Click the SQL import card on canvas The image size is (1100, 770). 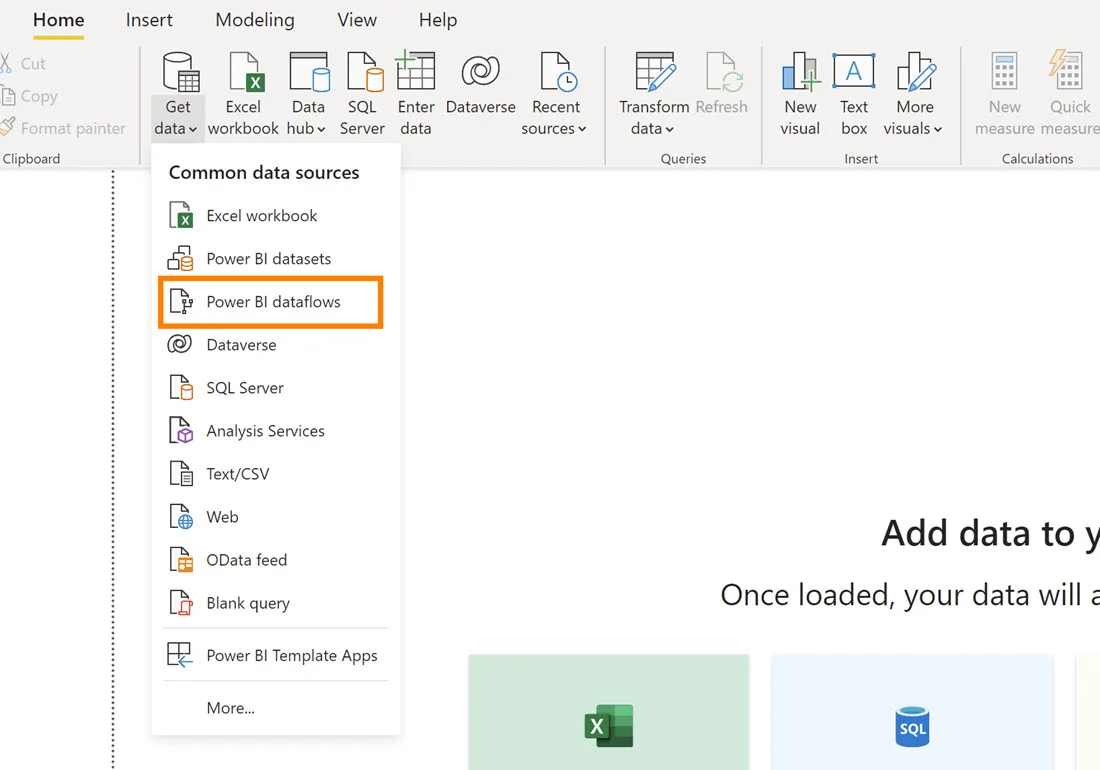click(x=912, y=712)
